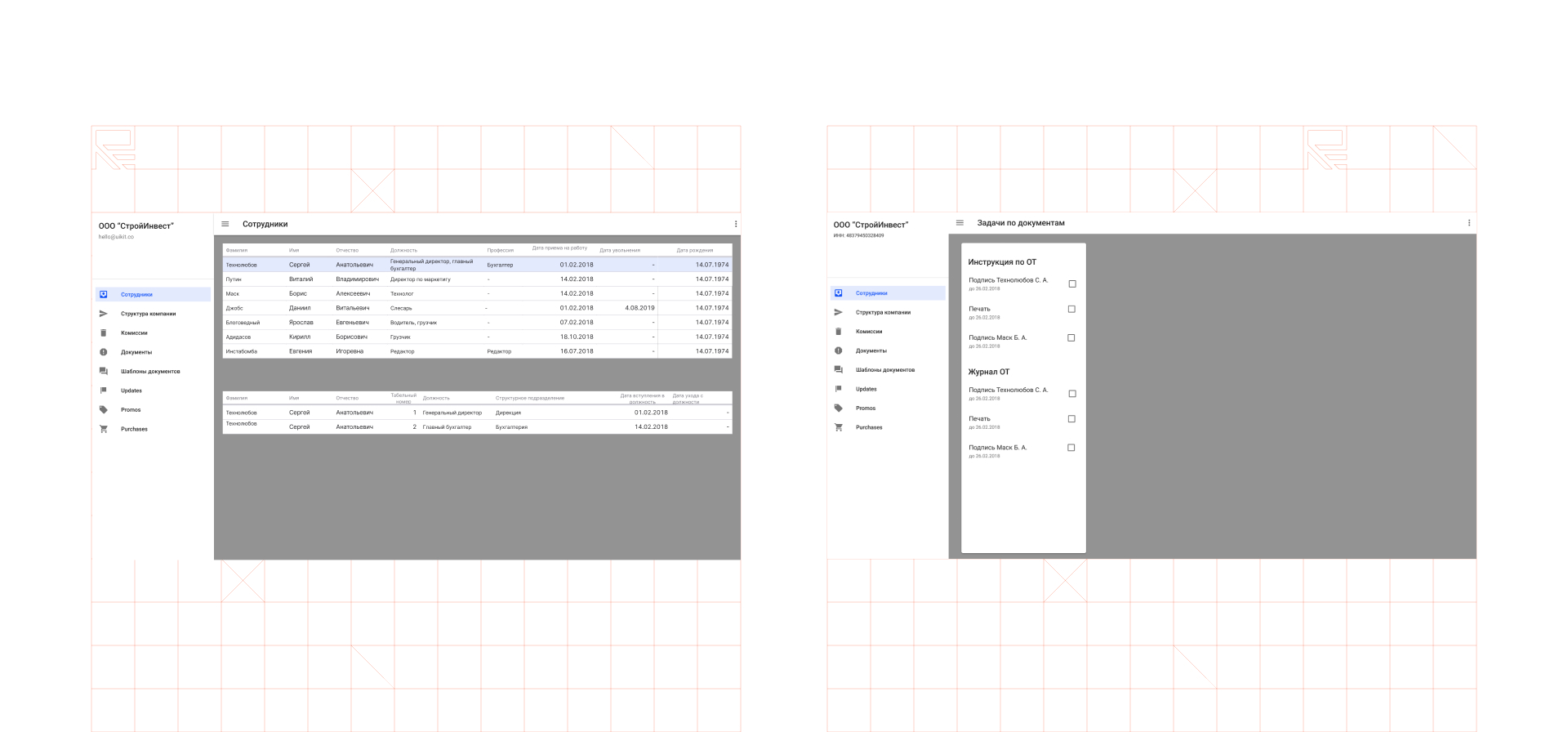This screenshot has width=1568, height=732.
Task: Click the Главный бухгалтер cell in the positions table
Action: 447,427
